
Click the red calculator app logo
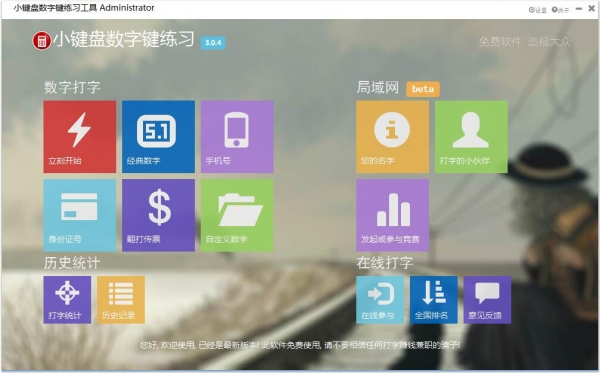[x=42, y=41]
